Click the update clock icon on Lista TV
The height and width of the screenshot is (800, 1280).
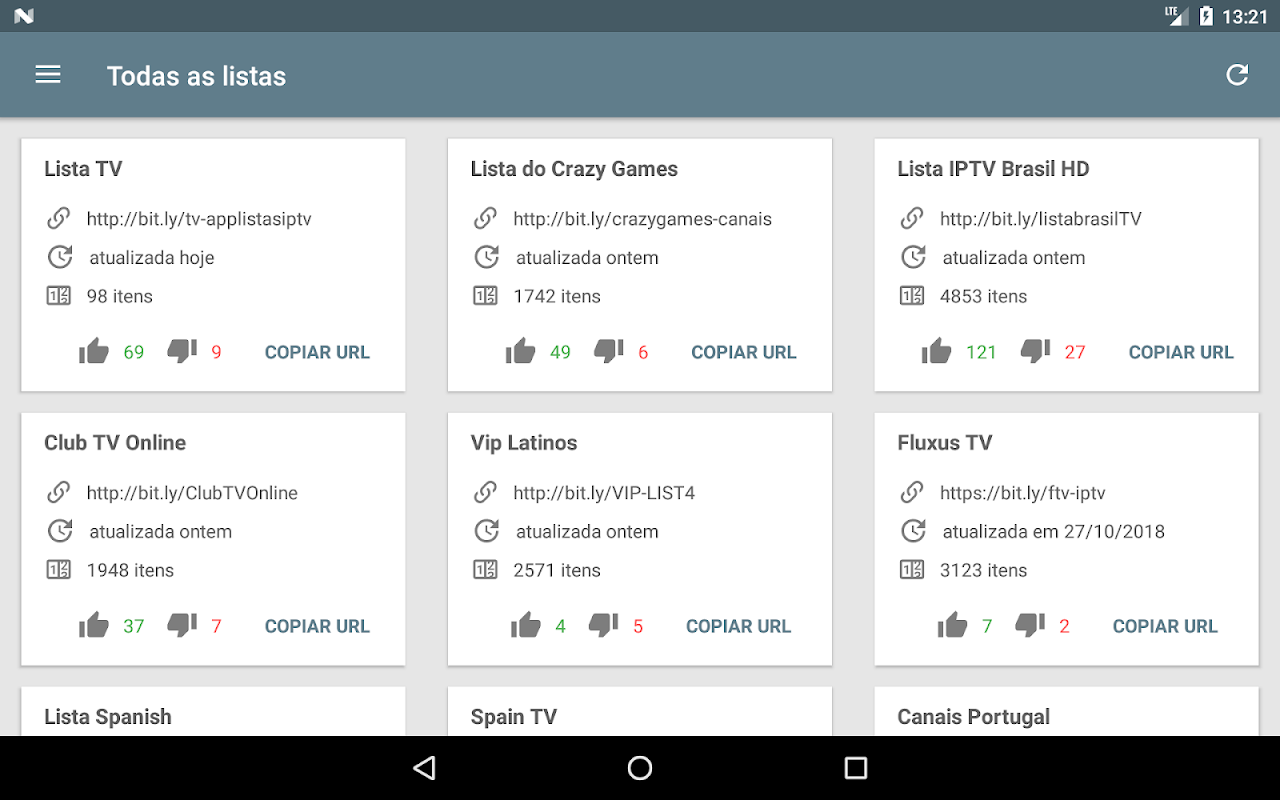60,257
